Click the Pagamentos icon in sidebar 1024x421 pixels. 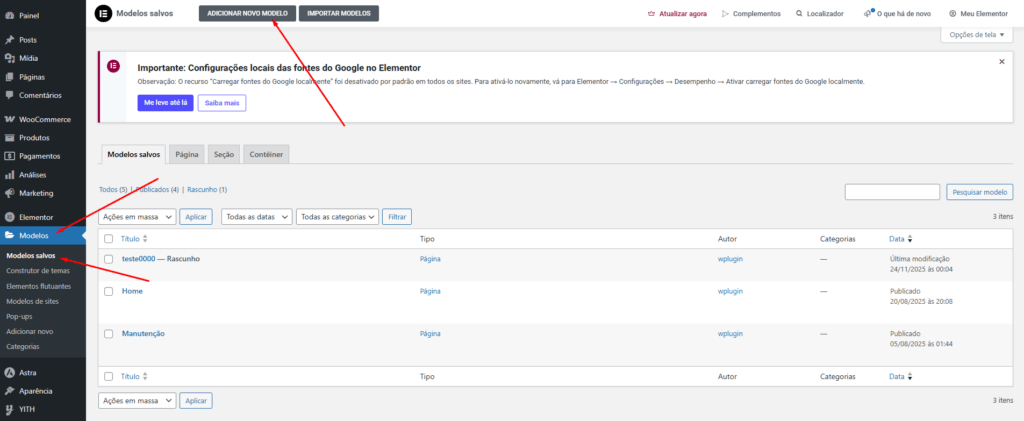(9, 156)
